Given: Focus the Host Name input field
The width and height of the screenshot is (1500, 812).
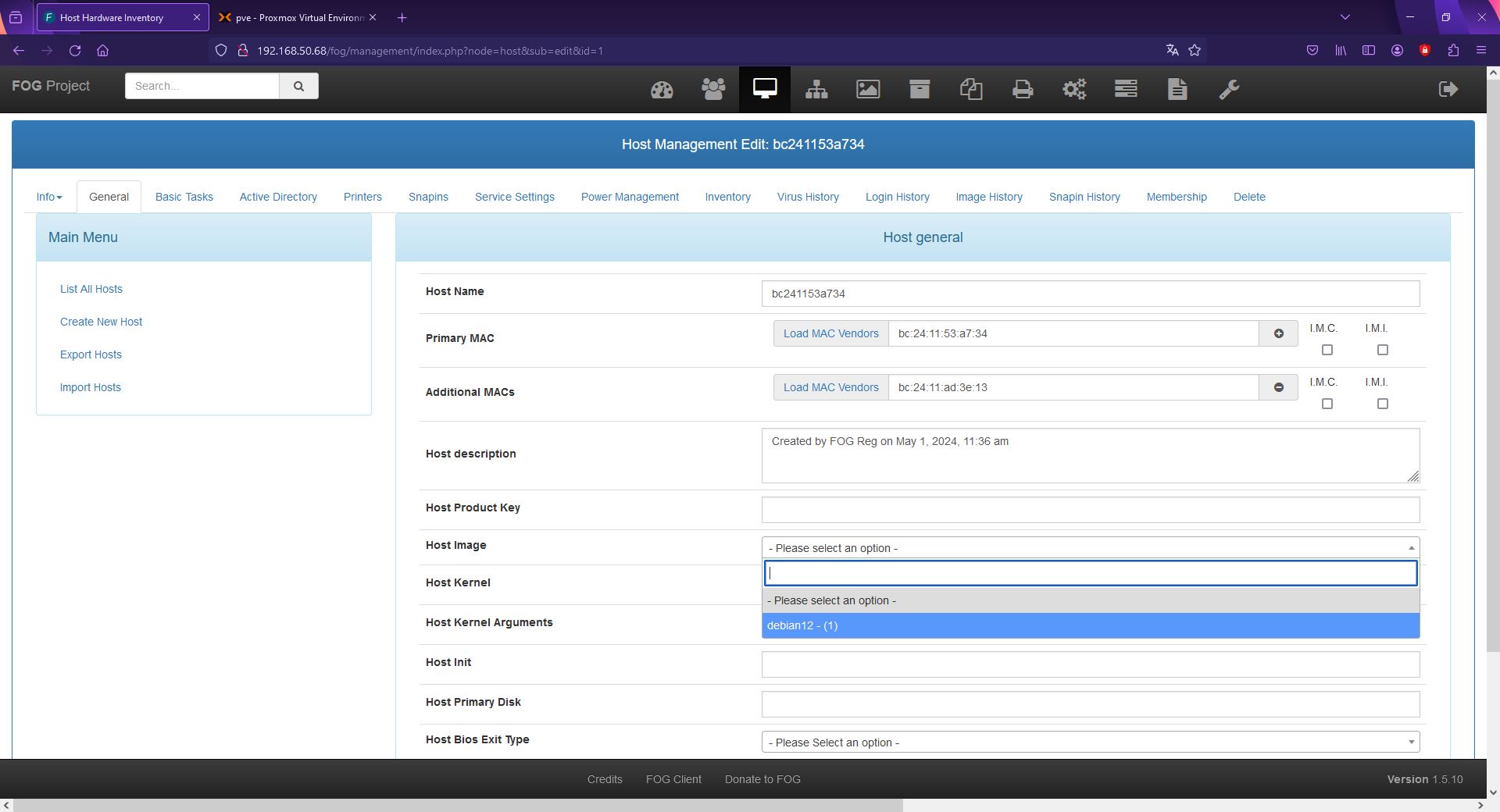Looking at the screenshot, I should tap(1091, 294).
